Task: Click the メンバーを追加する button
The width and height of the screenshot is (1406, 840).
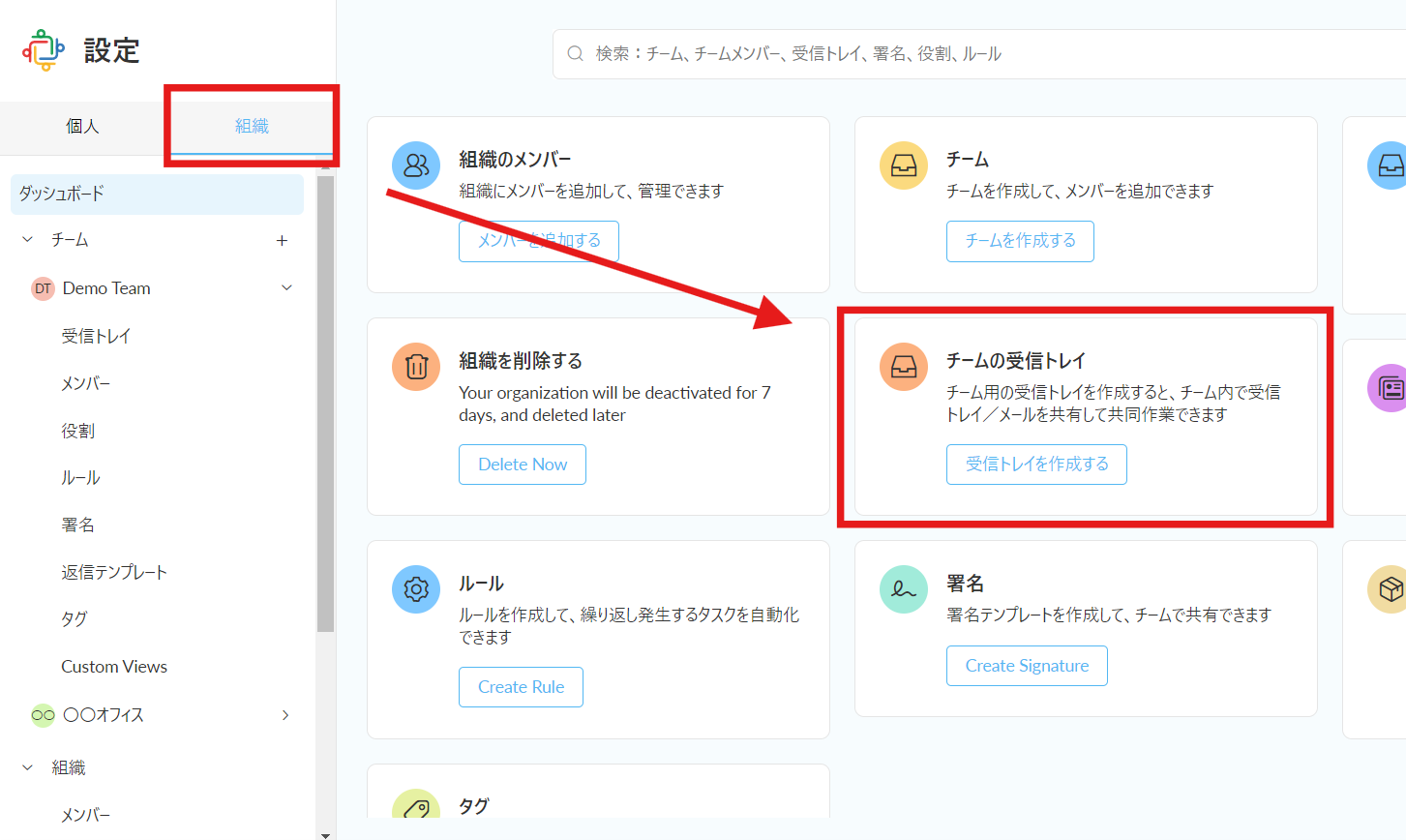Action: tap(539, 241)
